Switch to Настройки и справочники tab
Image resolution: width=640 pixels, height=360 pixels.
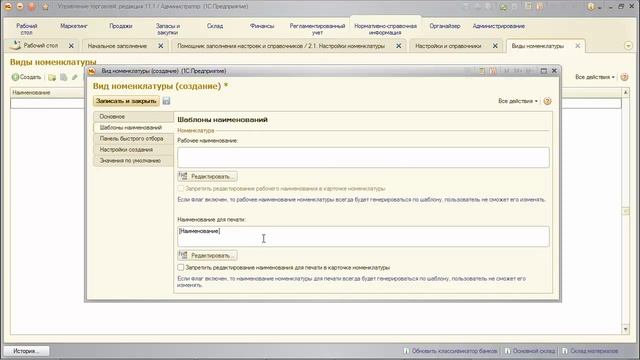(x=448, y=46)
